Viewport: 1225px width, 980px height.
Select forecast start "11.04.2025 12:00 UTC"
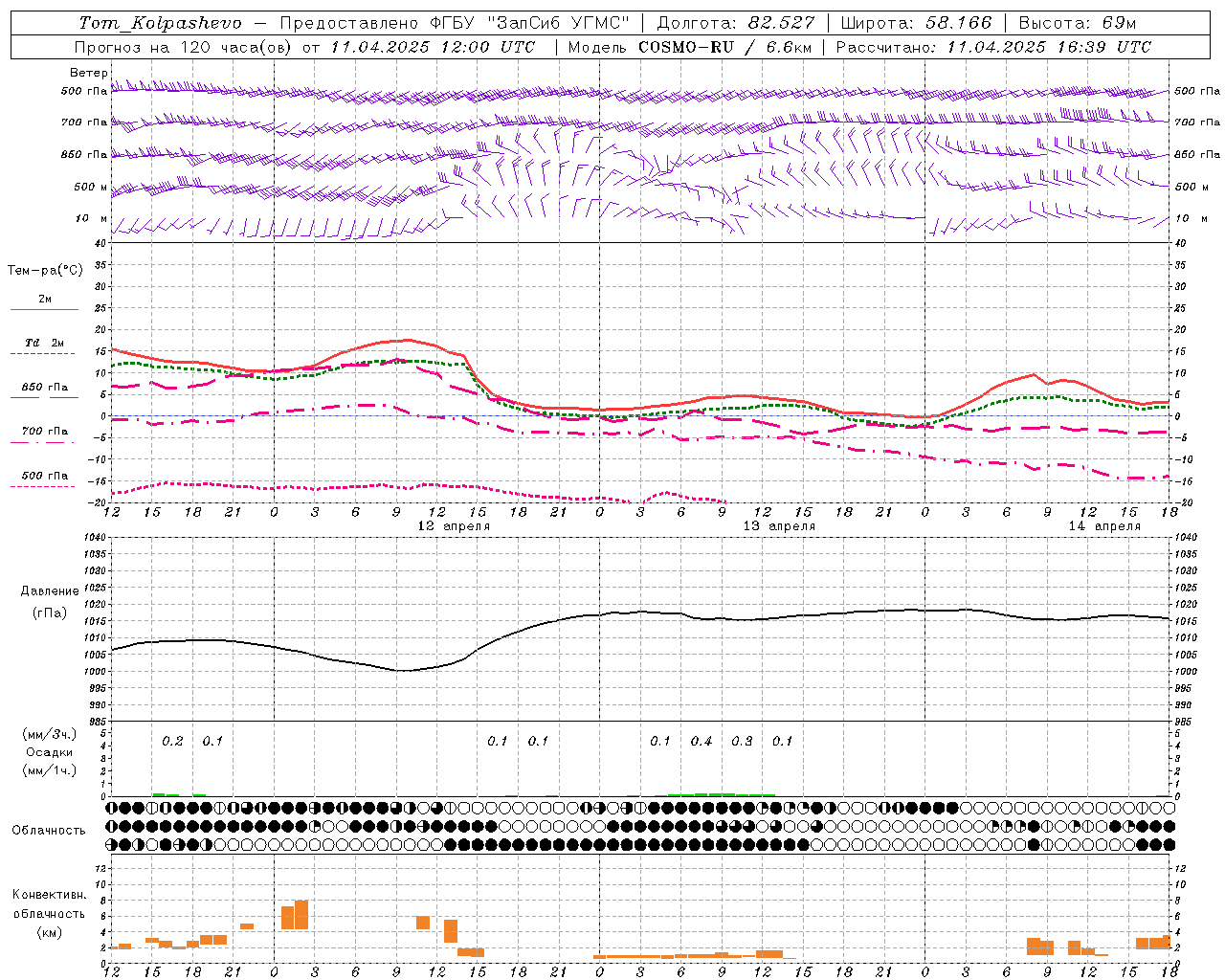pyautogui.click(x=433, y=47)
